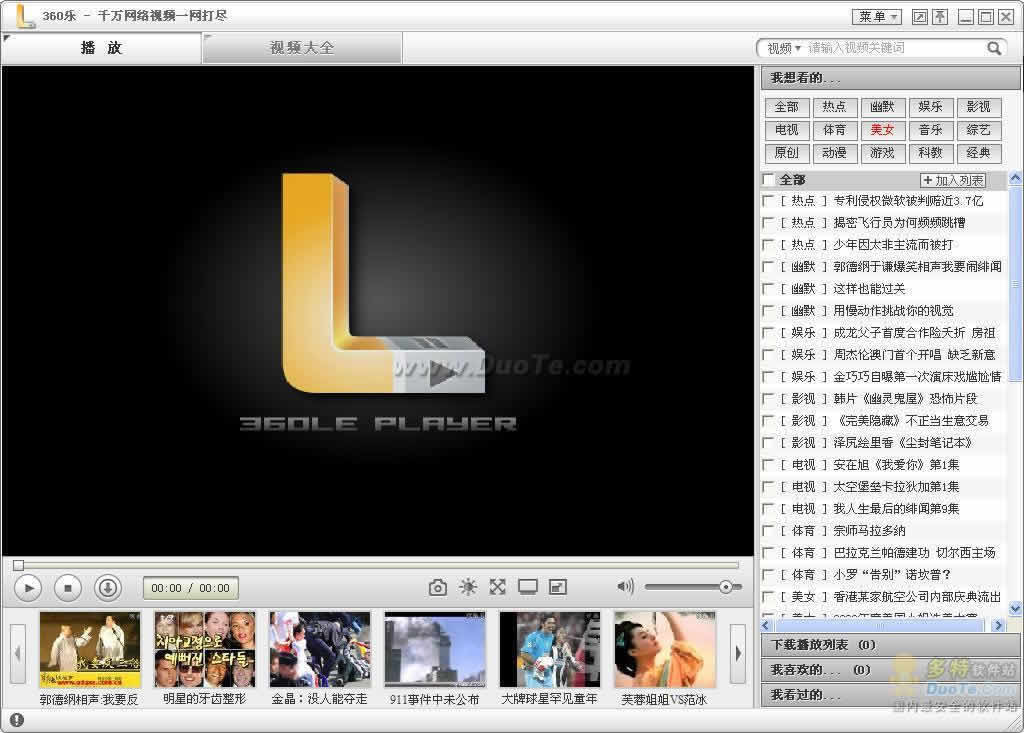Check the 揭密飞行员为何频频跳槽 item
Screen dimensions: 1024x733
point(769,223)
